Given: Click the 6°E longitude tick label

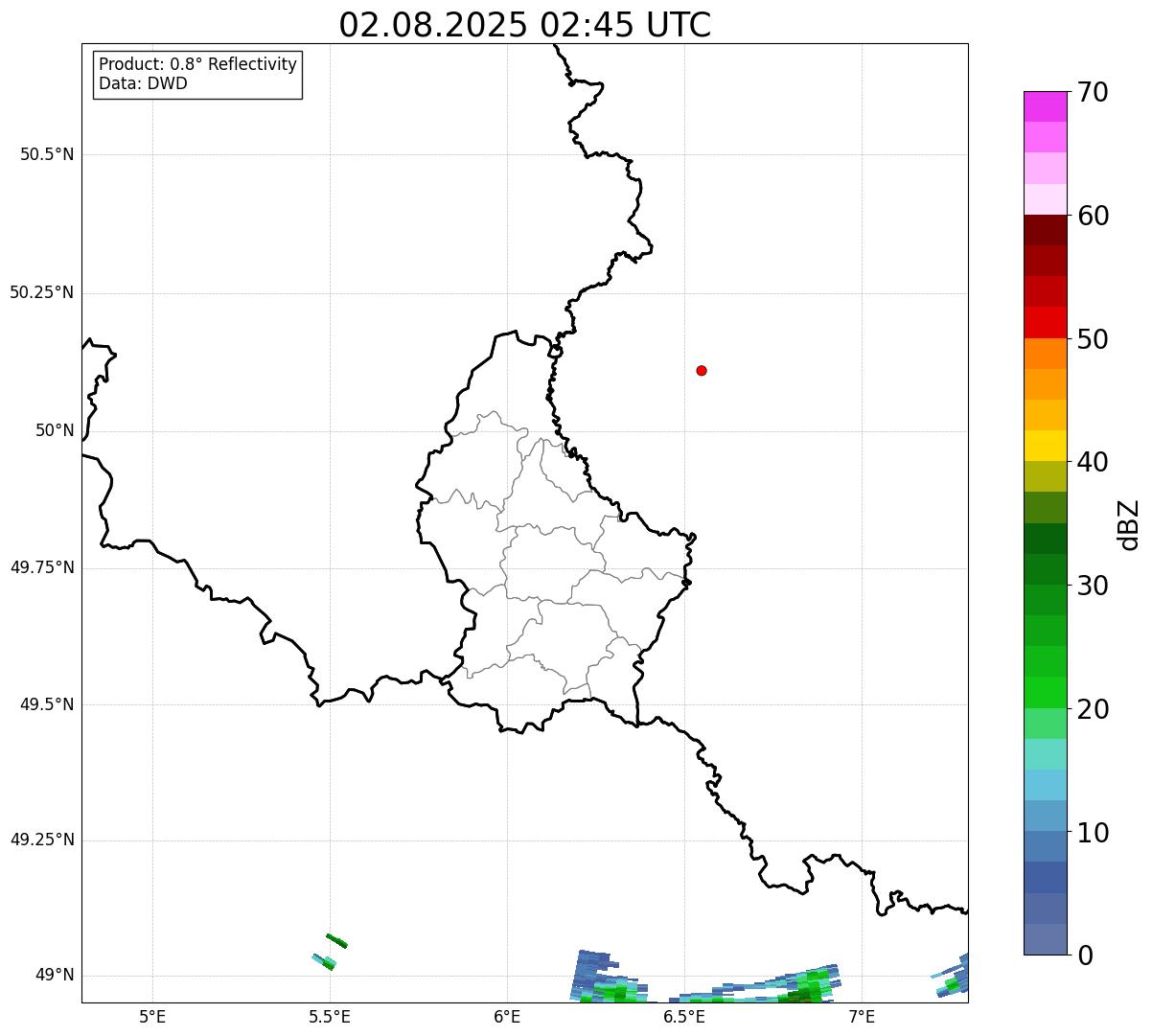Looking at the screenshot, I should pyautogui.click(x=507, y=1016).
